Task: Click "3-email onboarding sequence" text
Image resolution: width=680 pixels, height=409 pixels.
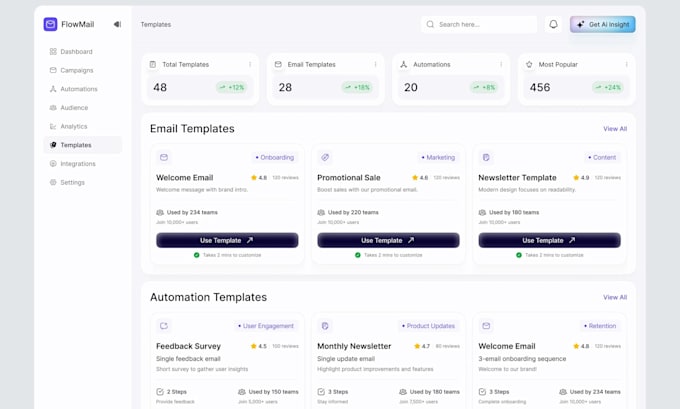Action: coord(522,359)
